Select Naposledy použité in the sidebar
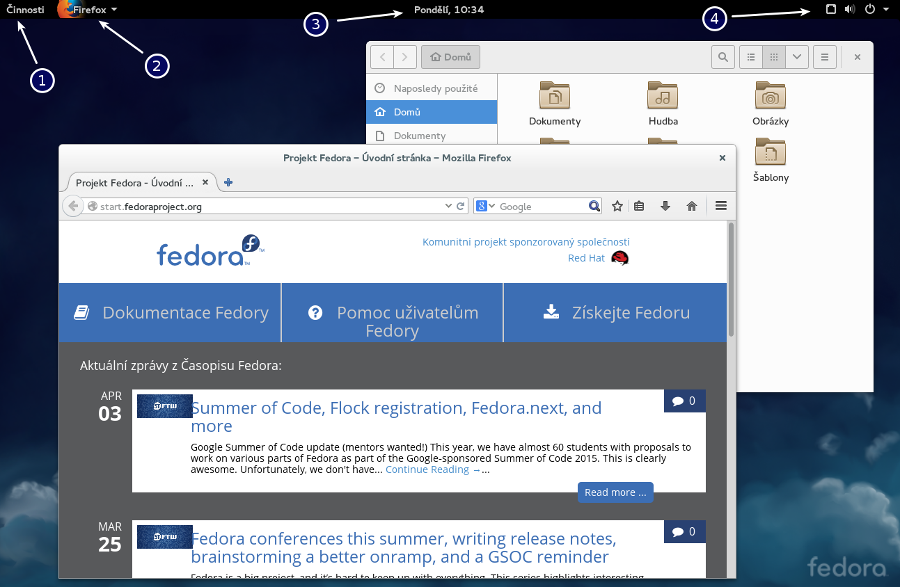 pyautogui.click(x=435, y=89)
